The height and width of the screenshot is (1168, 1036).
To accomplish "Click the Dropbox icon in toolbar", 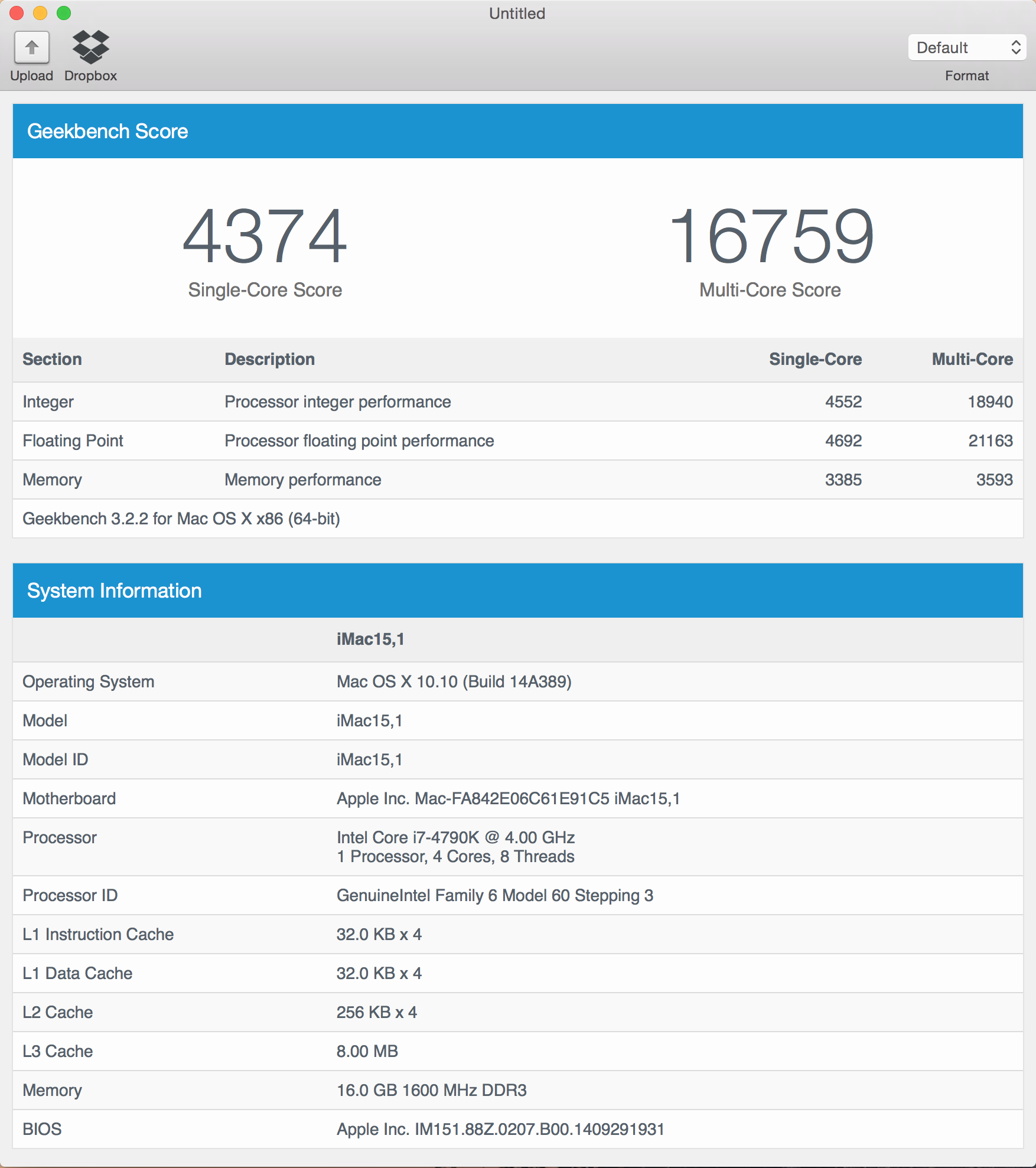I will tap(90, 47).
